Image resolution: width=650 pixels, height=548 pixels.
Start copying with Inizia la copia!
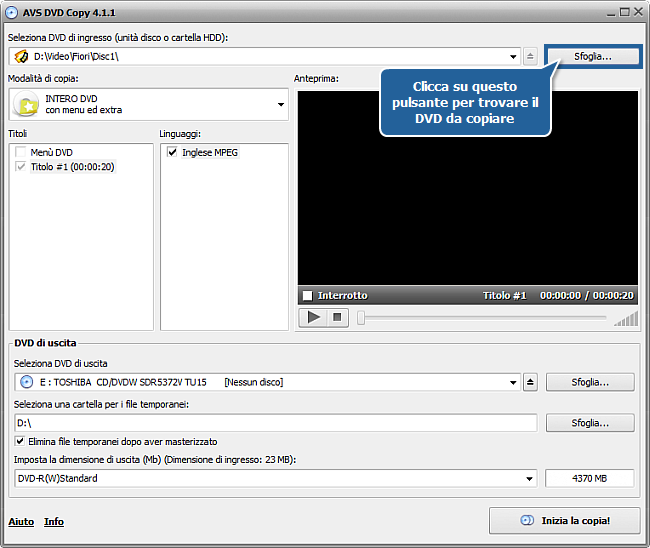(x=565, y=521)
